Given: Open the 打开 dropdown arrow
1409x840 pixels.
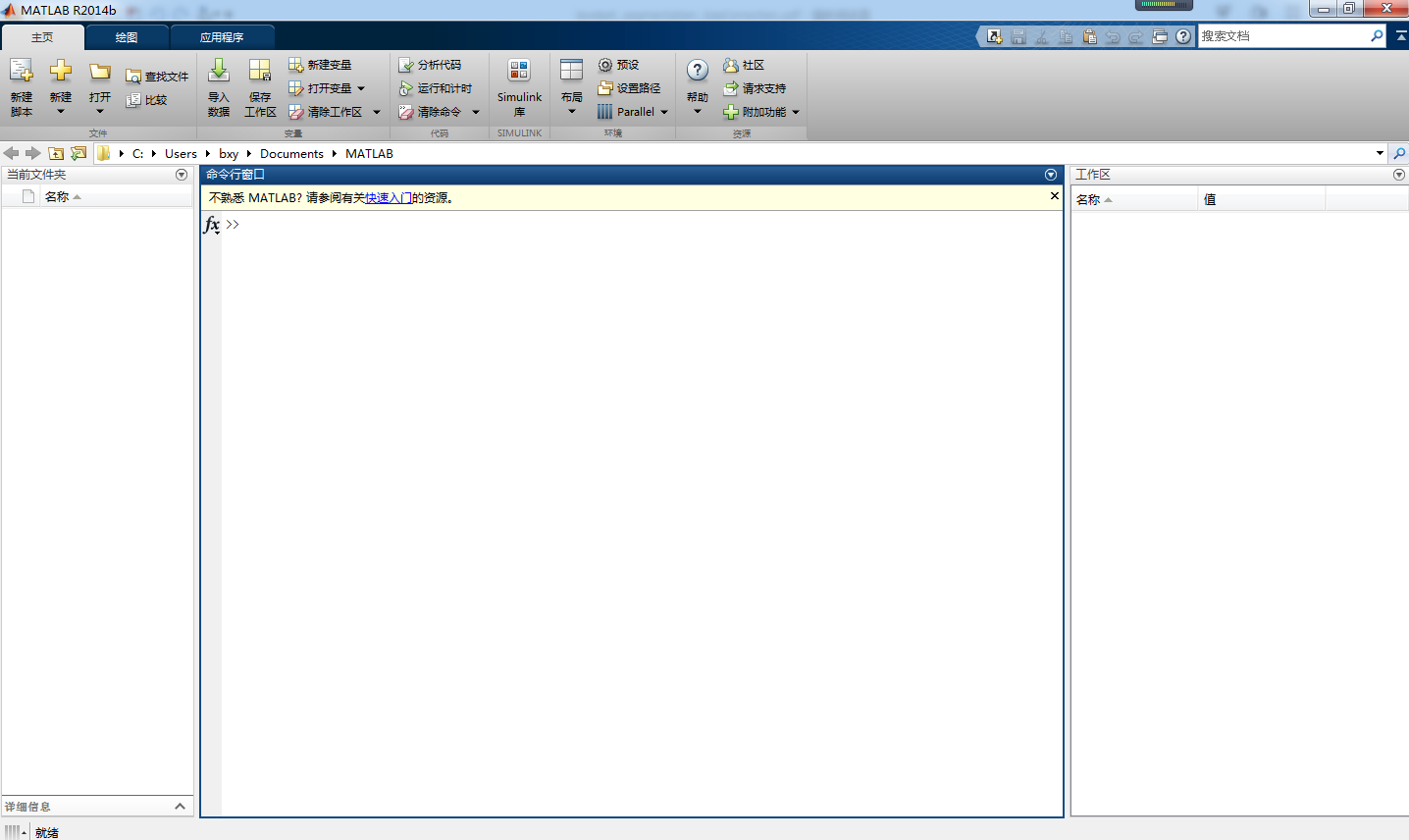Looking at the screenshot, I should [100, 111].
